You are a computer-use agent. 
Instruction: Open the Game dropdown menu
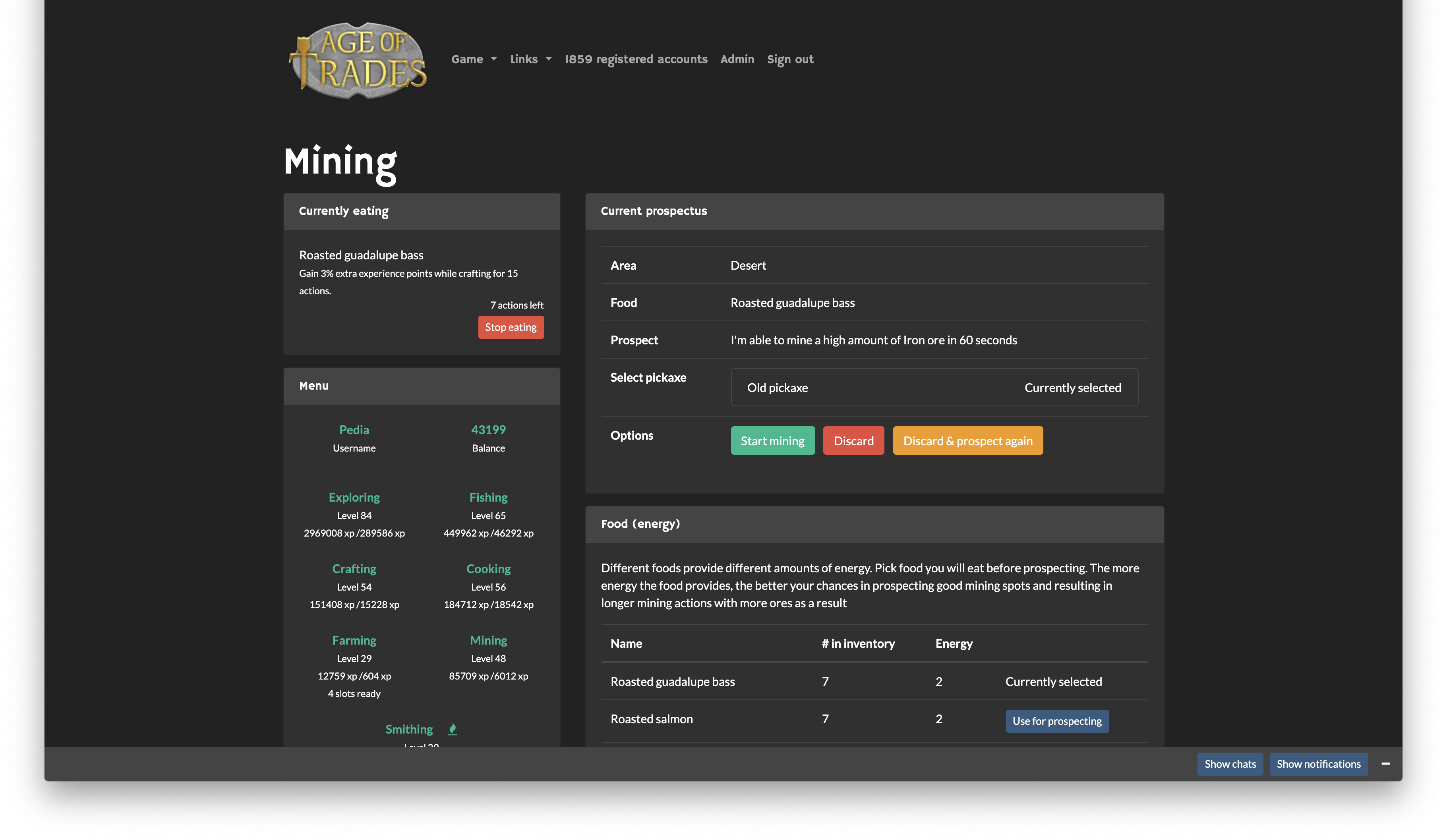[x=474, y=58]
